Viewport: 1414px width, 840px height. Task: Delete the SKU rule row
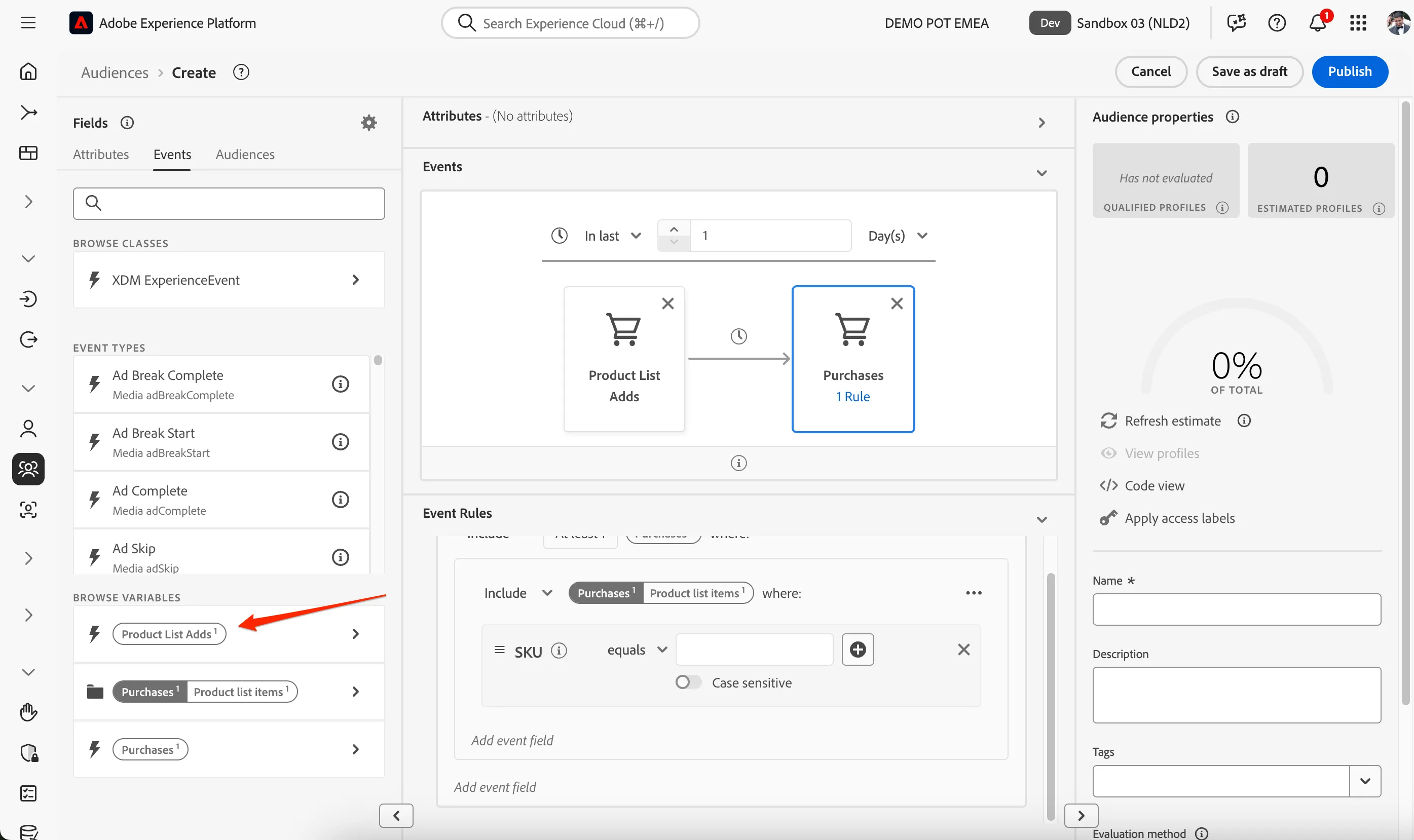tap(963, 649)
